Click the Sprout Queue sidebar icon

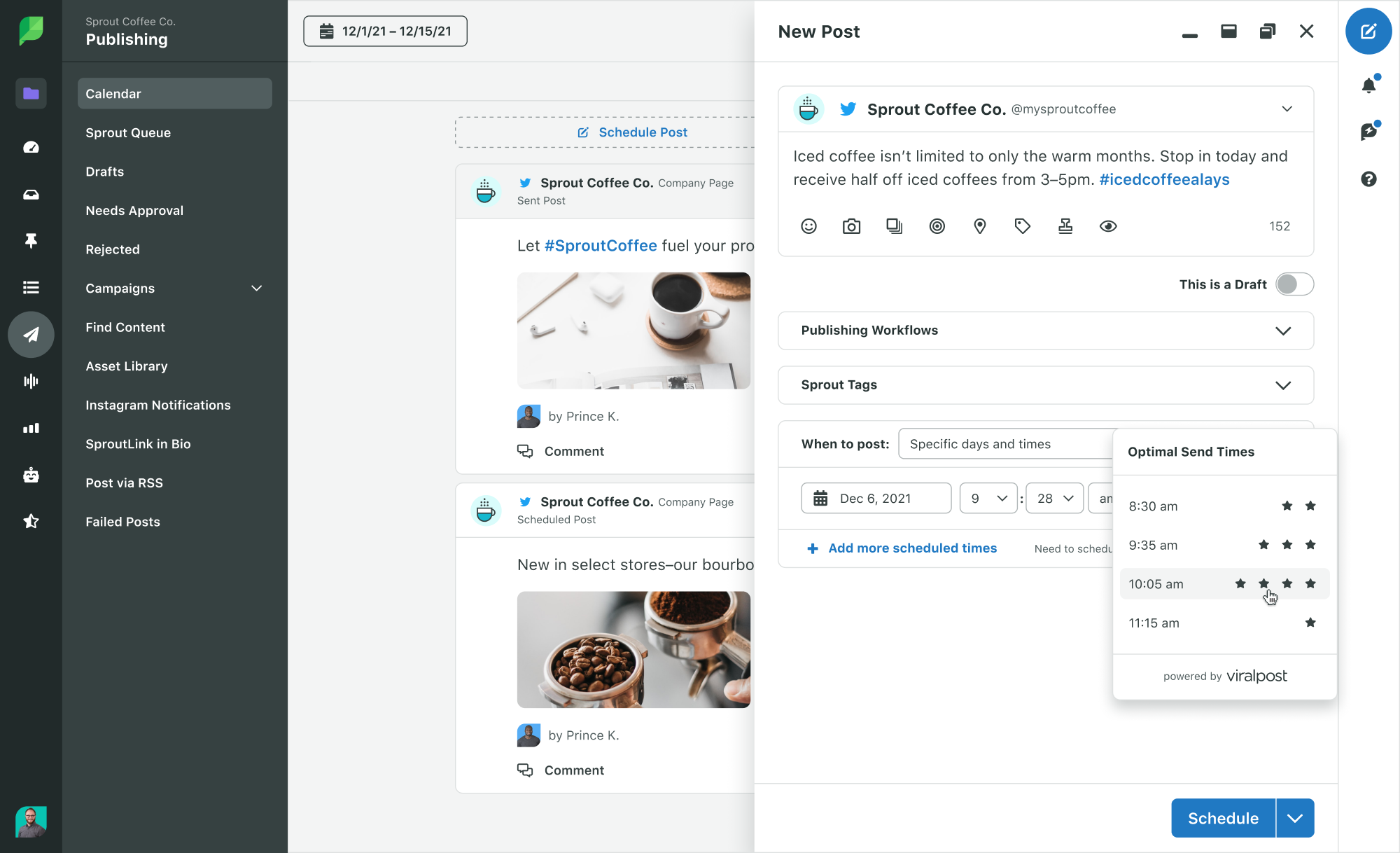pyautogui.click(x=127, y=132)
